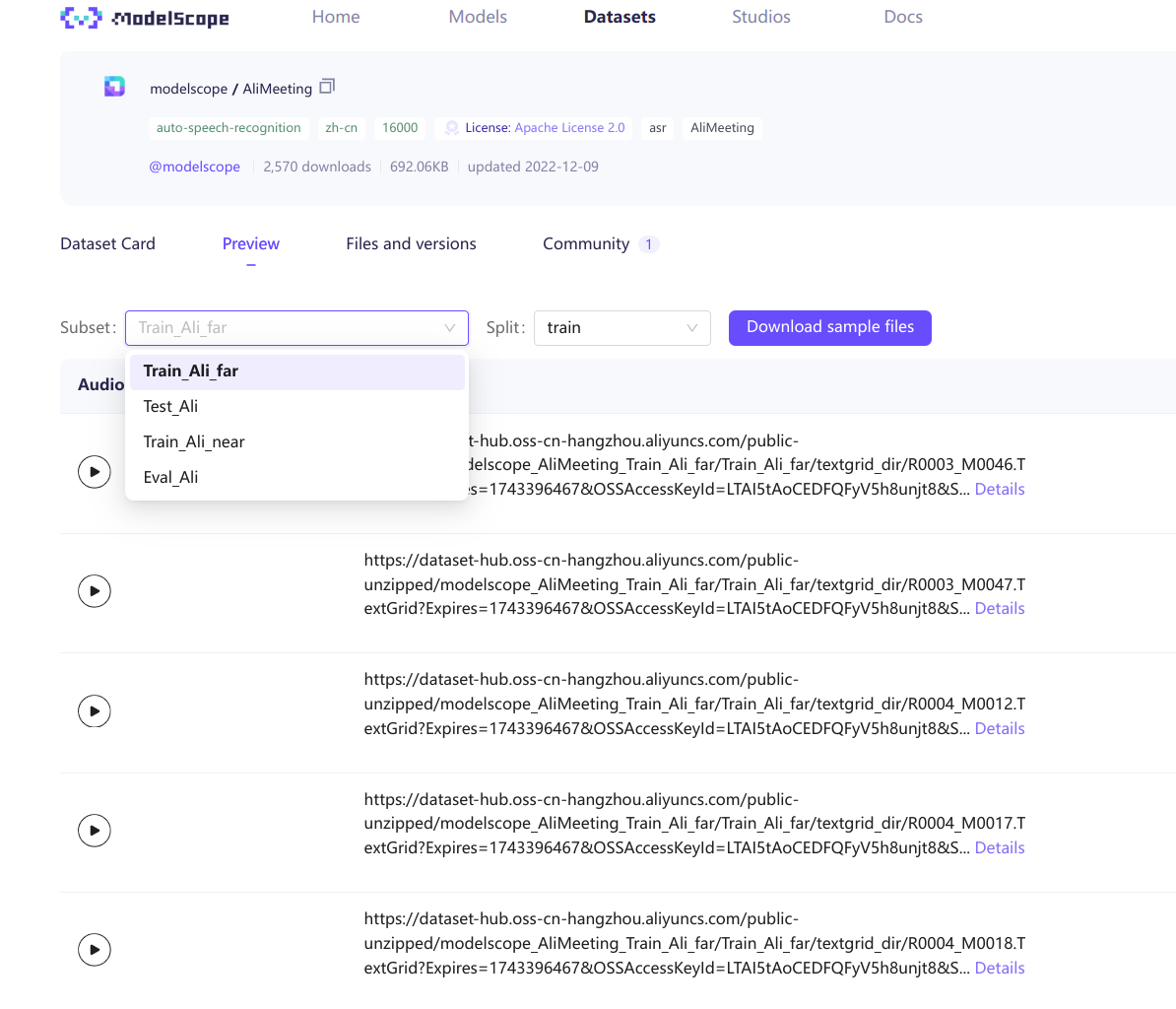
Task: Open Datasets in top navigation
Action: 620,17
